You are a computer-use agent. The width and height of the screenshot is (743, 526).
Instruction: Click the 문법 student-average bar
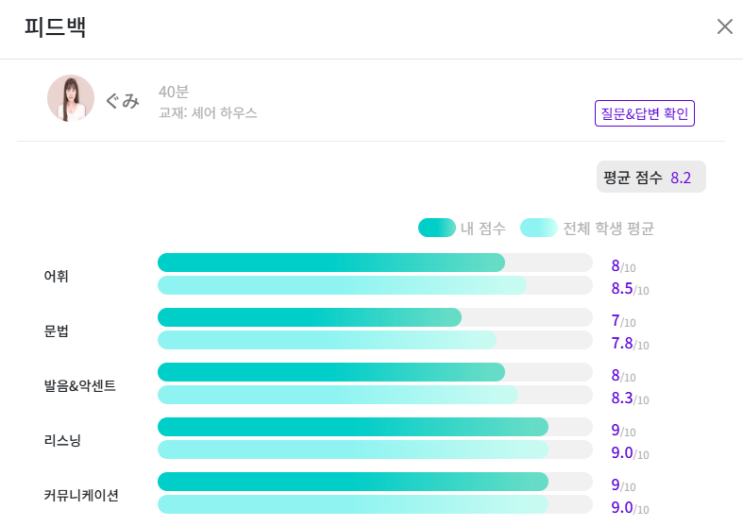click(x=327, y=341)
